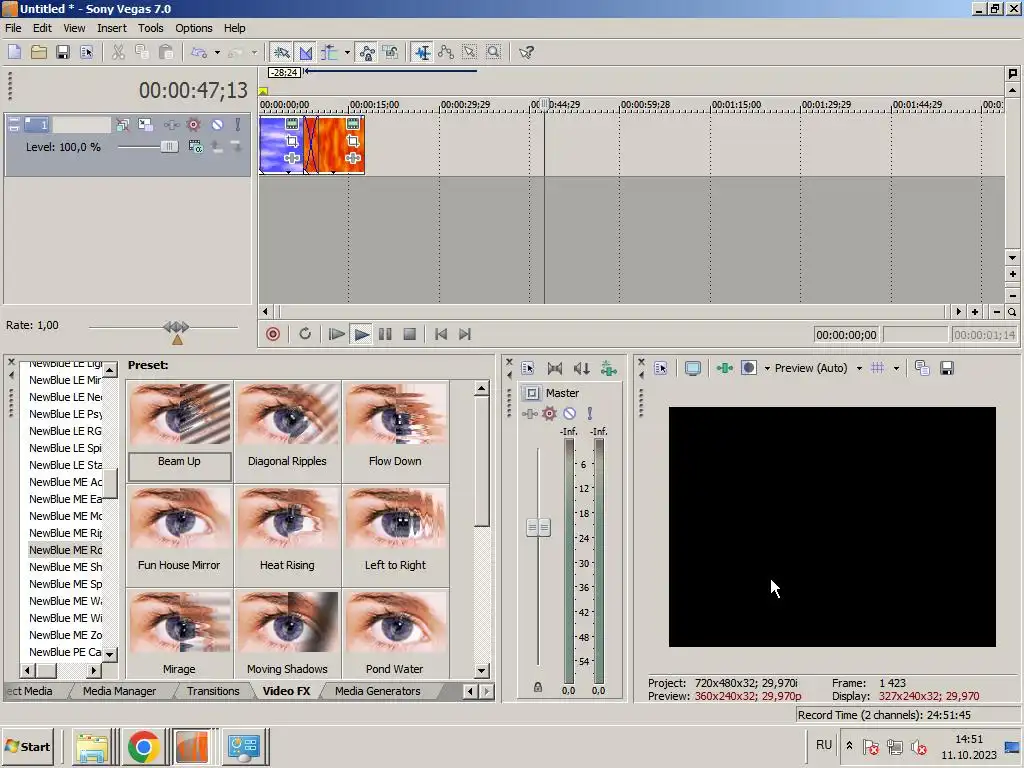Click the New project icon

coord(14,52)
